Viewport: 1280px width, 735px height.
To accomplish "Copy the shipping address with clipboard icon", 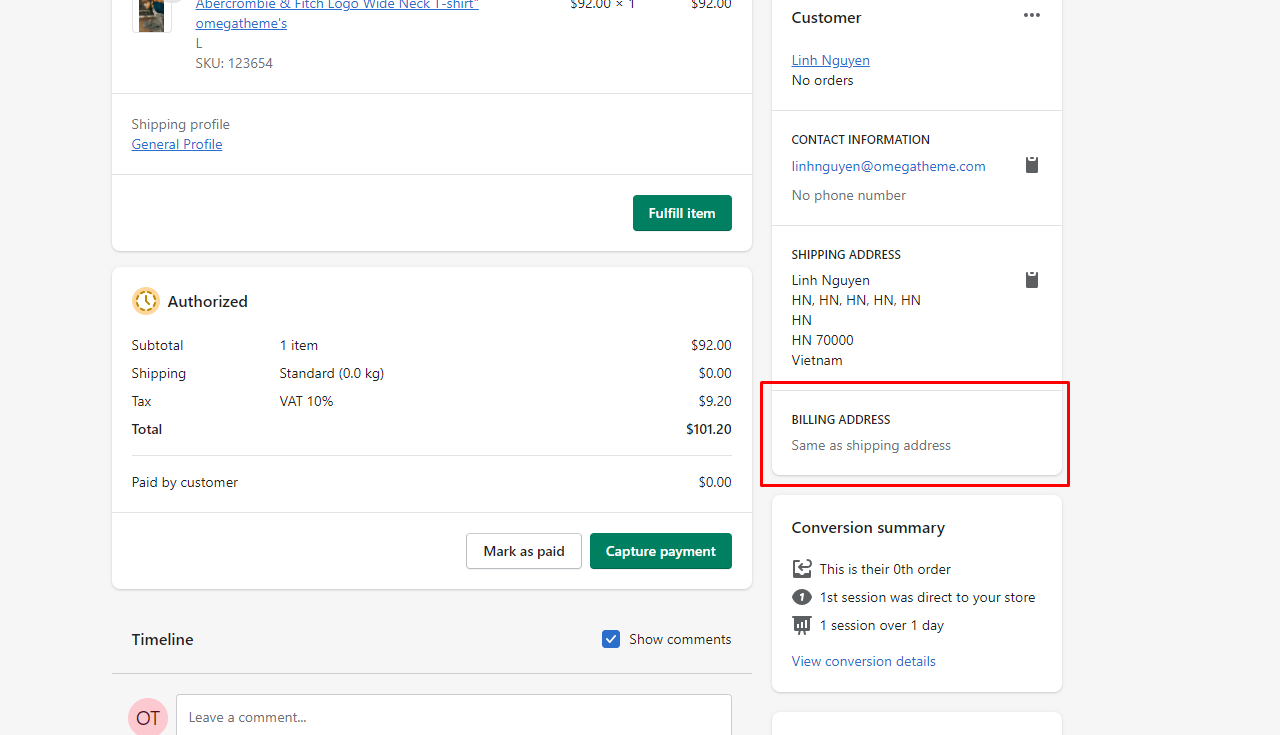I will (x=1032, y=280).
